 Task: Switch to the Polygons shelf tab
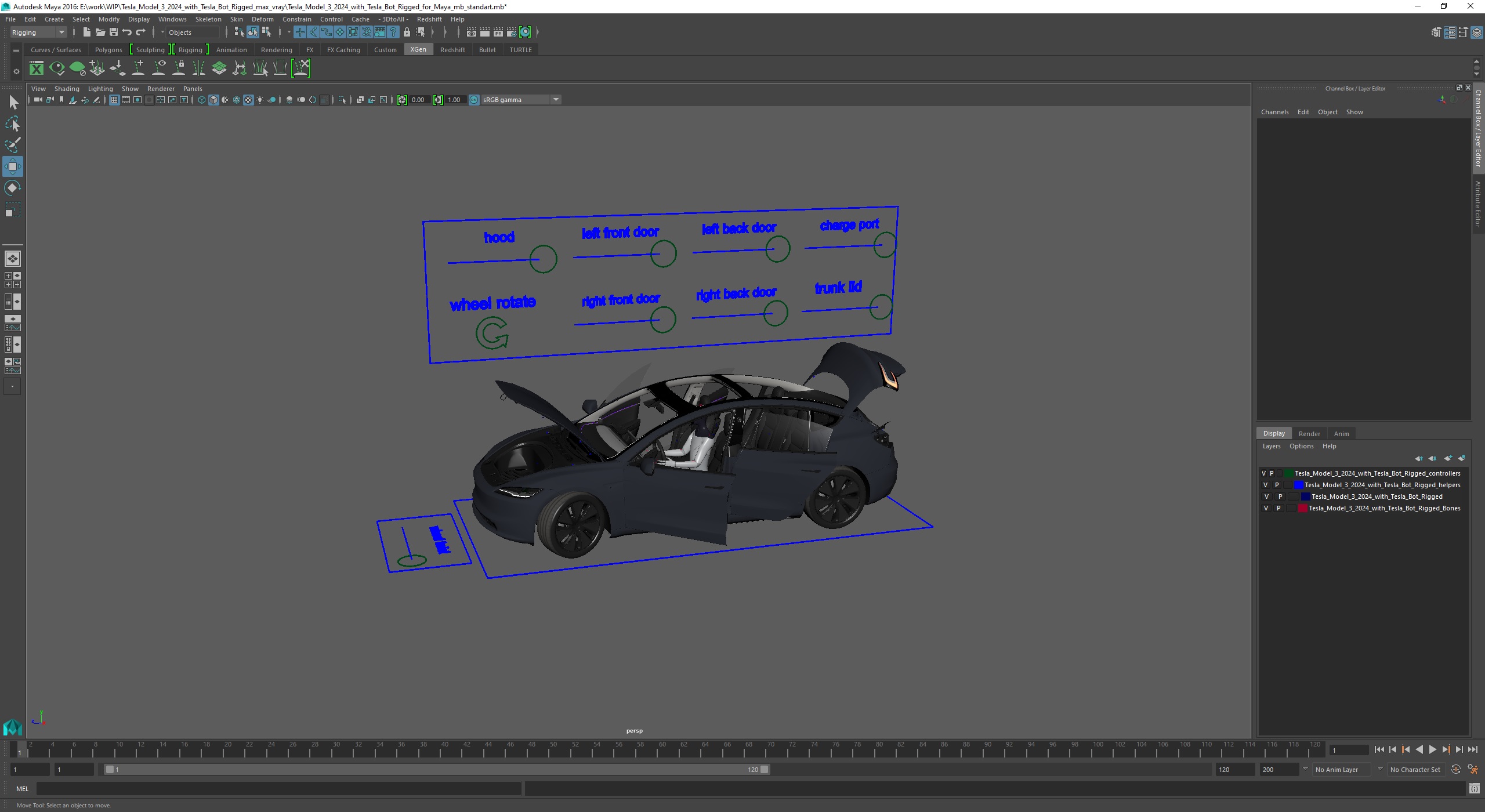[108, 50]
